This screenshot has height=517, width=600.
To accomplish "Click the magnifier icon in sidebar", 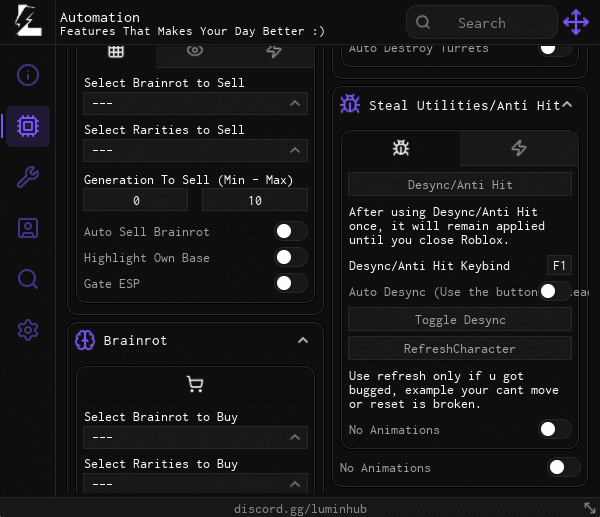I will point(28,279).
